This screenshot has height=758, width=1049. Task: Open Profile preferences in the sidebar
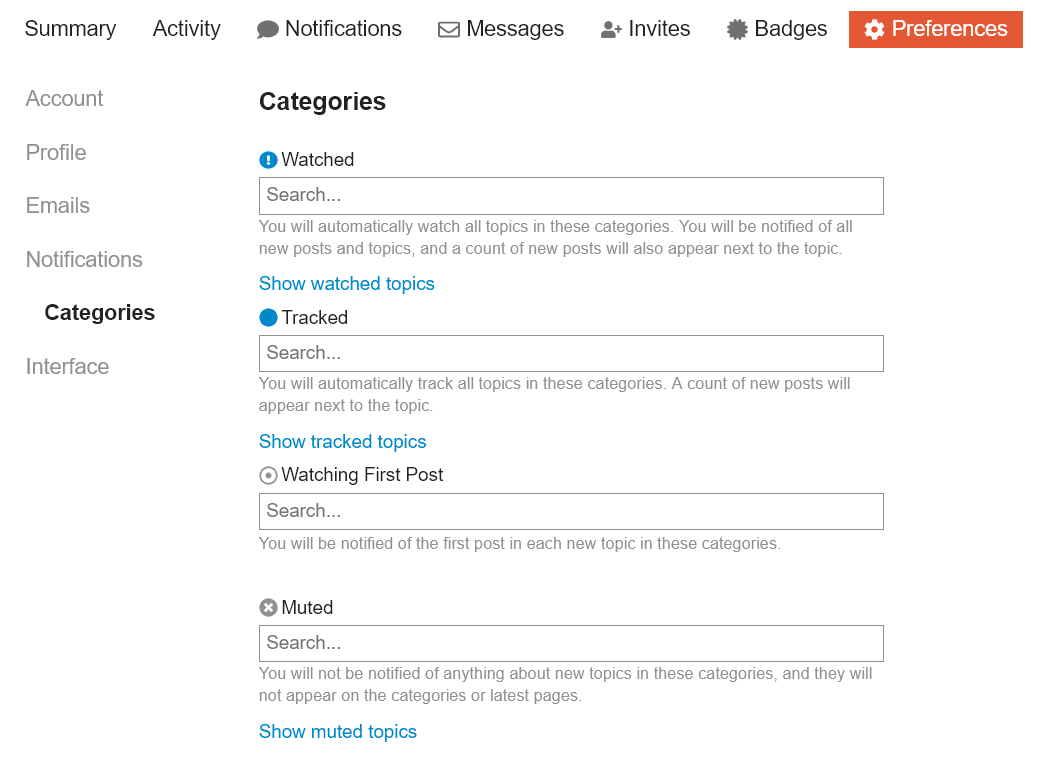click(x=56, y=153)
